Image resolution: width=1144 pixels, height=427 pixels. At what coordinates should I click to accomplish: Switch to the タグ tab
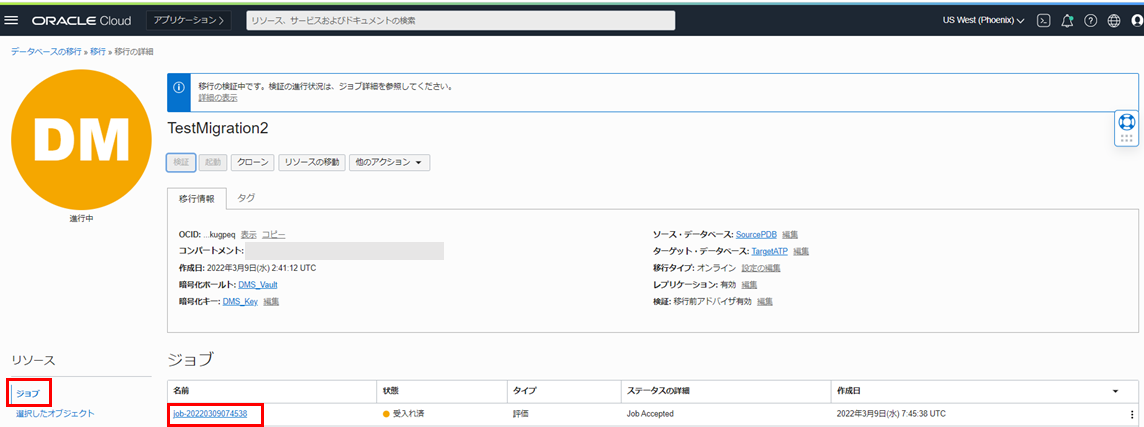tap(246, 199)
